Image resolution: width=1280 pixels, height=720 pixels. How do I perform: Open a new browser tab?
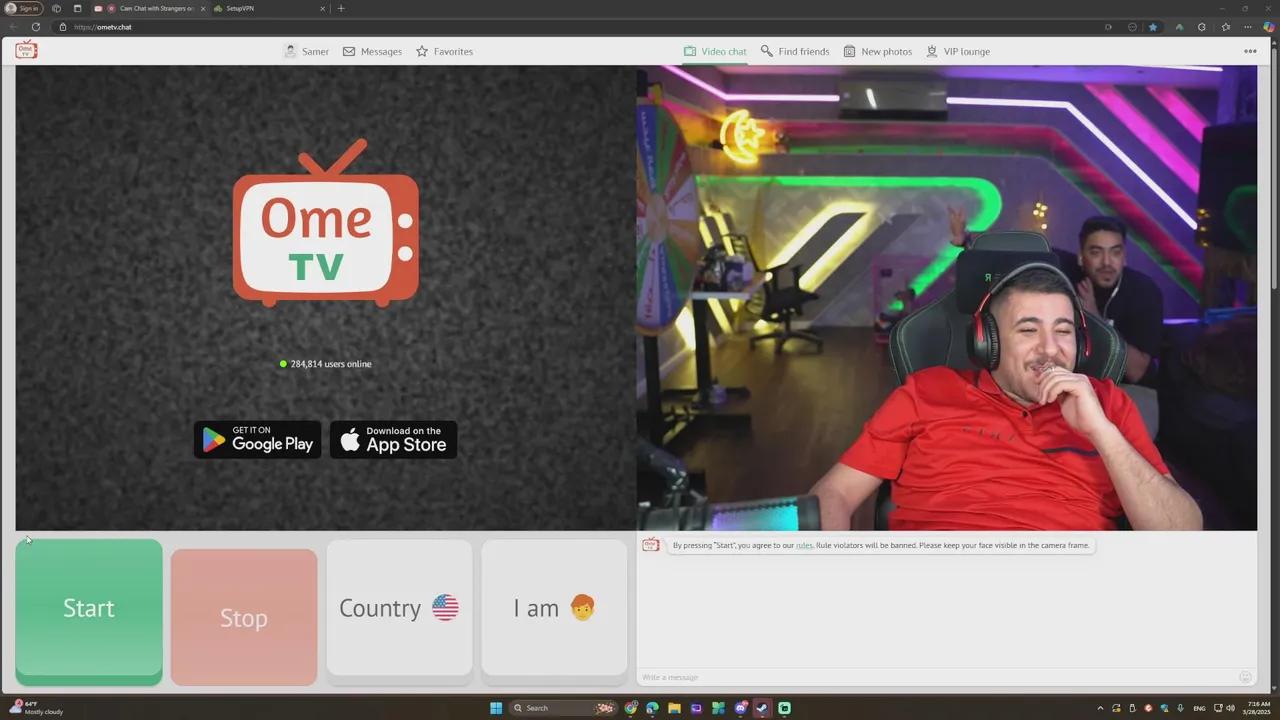click(x=341, y=8)
